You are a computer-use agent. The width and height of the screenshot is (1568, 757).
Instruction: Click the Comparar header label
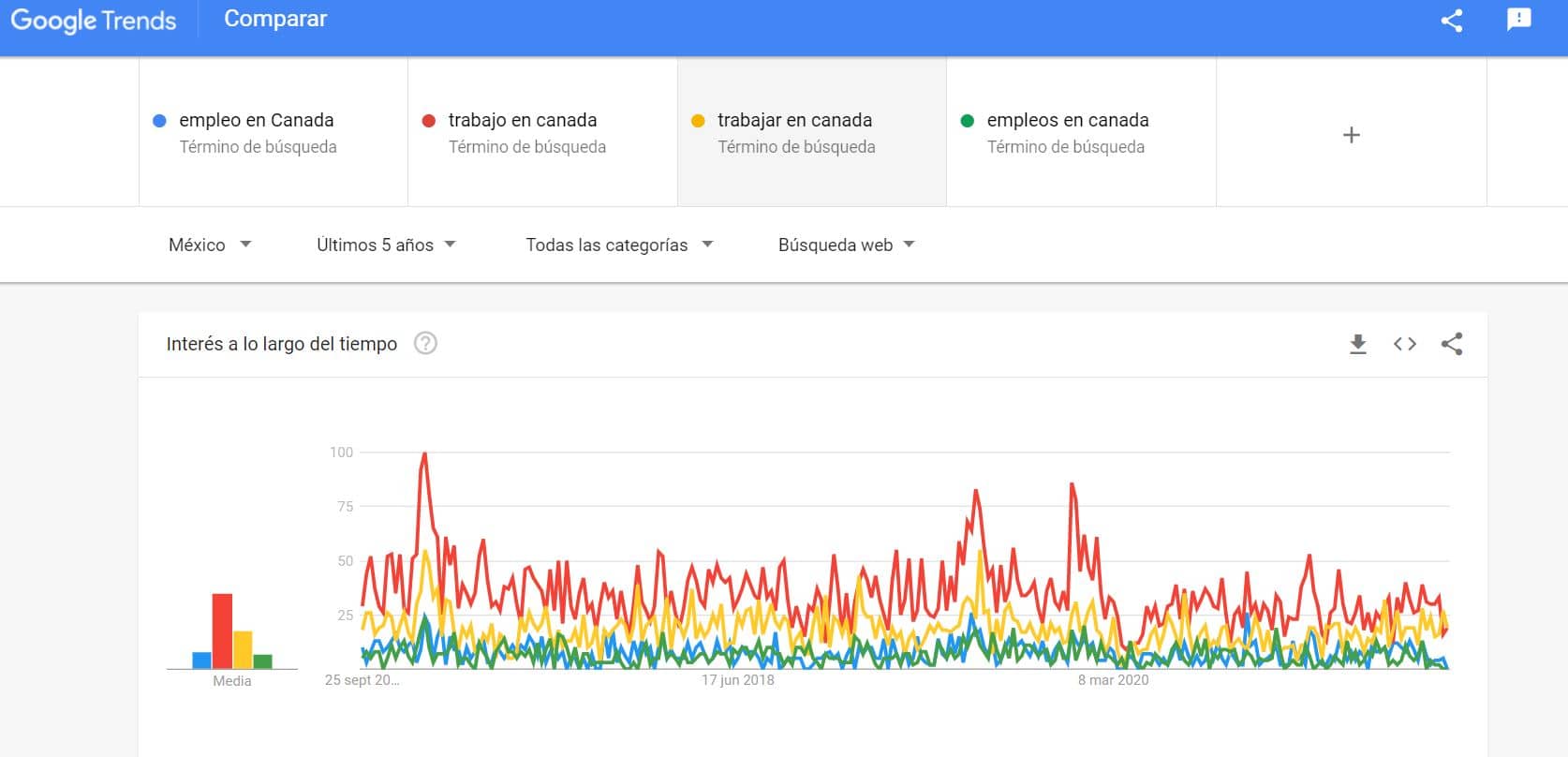[275, 19]
